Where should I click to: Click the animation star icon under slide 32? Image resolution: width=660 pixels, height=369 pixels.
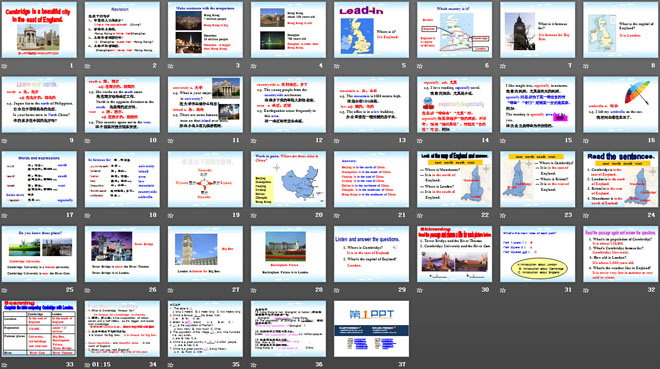(x=586, y=290)
